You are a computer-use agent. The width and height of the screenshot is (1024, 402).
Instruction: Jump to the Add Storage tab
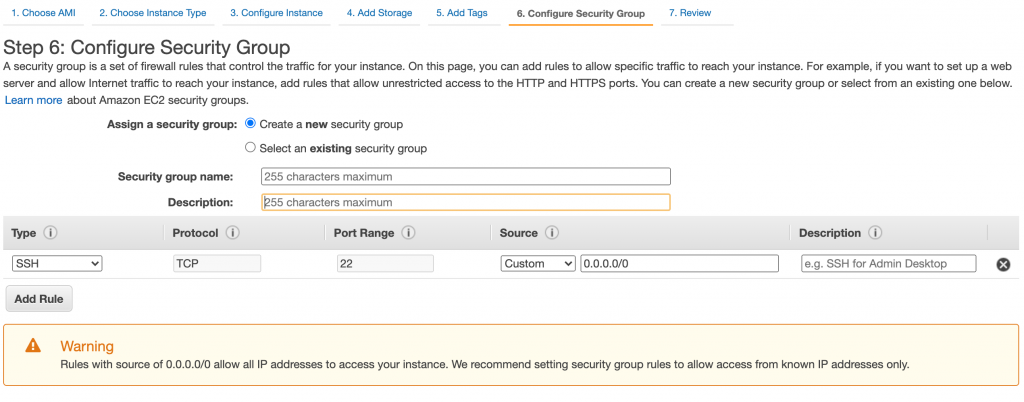coord(379,13)
